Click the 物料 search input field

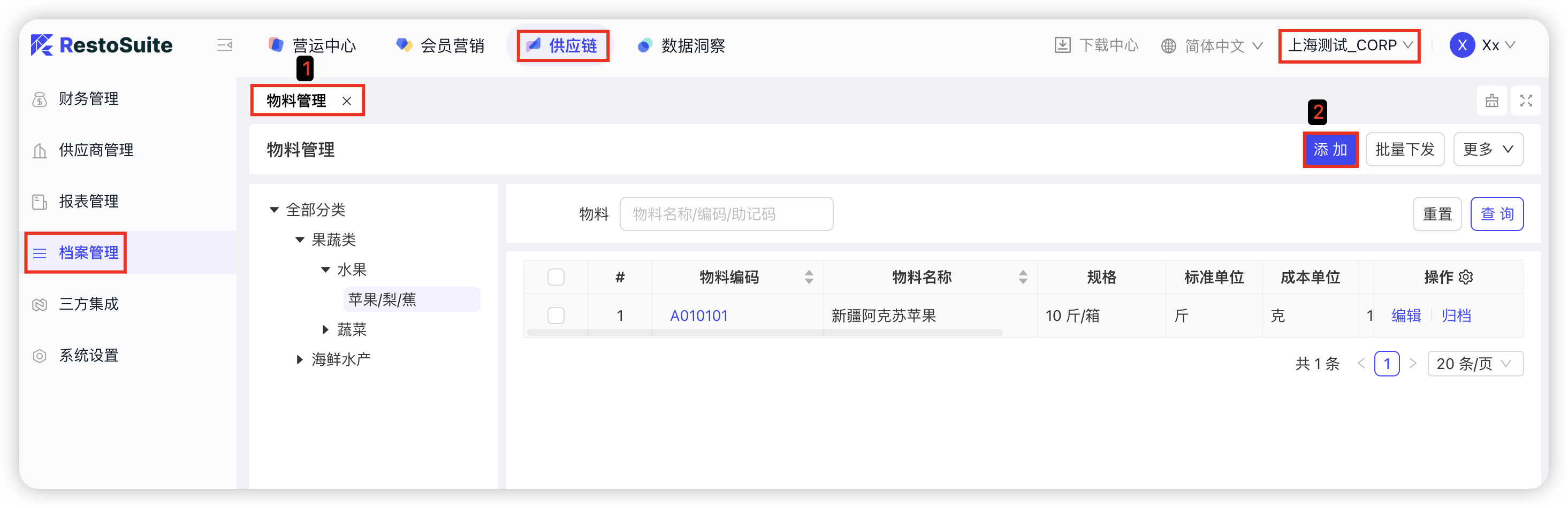[x=726, y=214]
